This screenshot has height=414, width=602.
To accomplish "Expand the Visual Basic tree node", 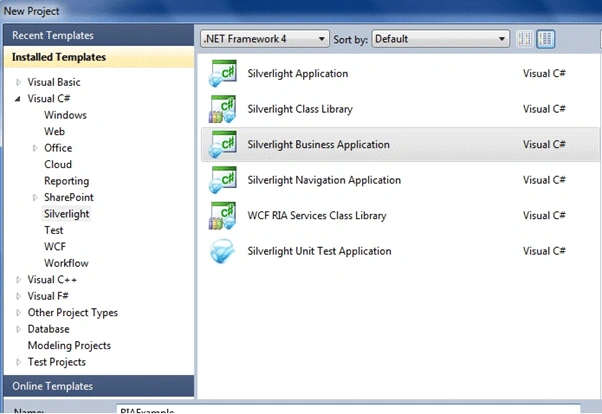I will click(18, 82).
